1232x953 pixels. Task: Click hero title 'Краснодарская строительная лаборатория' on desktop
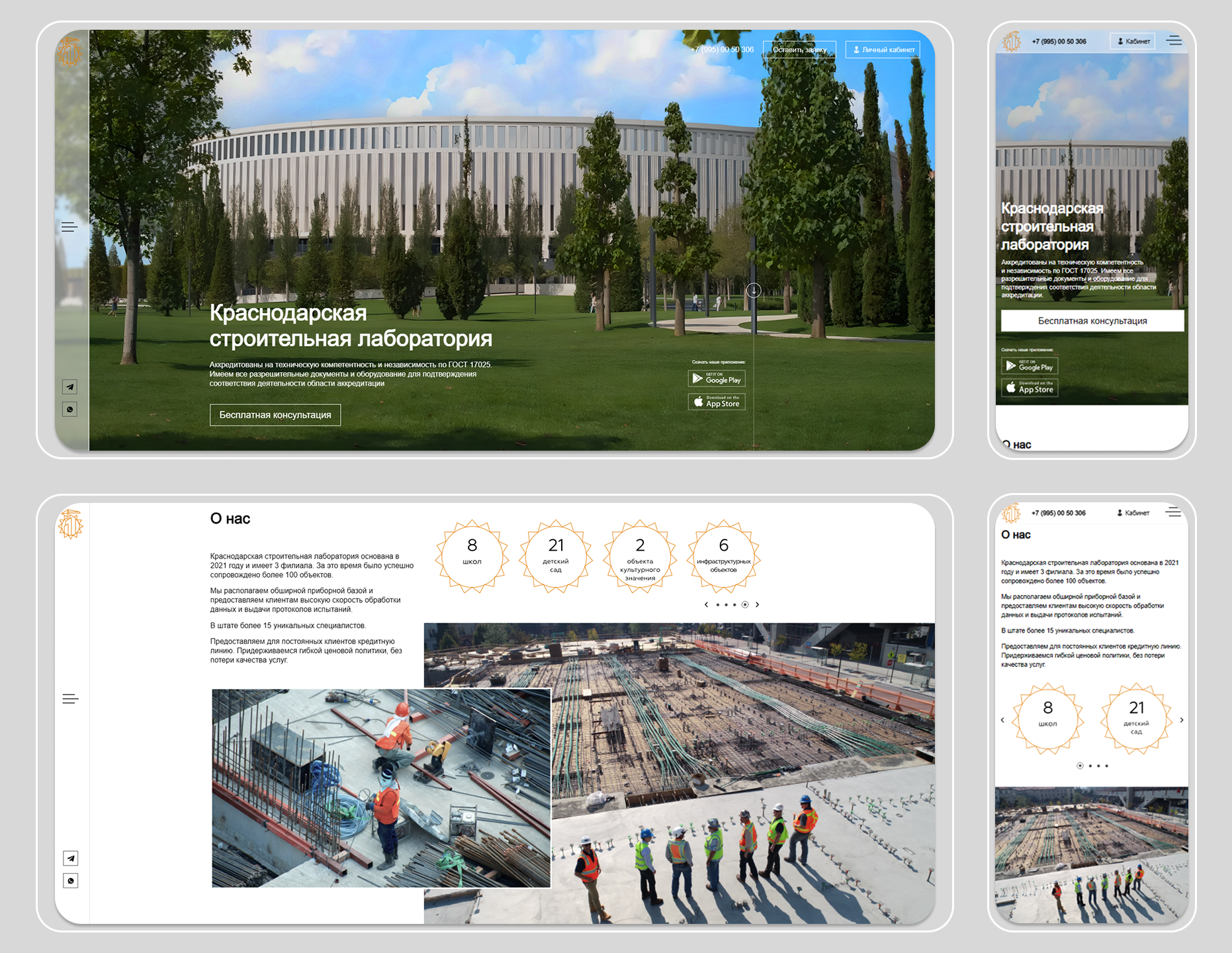click(351, 325)
